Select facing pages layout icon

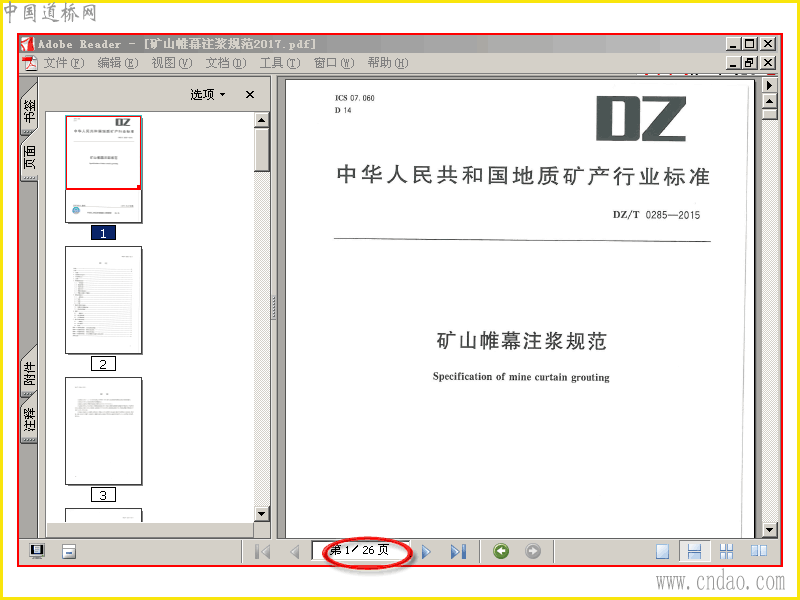[x=759, y=551]
